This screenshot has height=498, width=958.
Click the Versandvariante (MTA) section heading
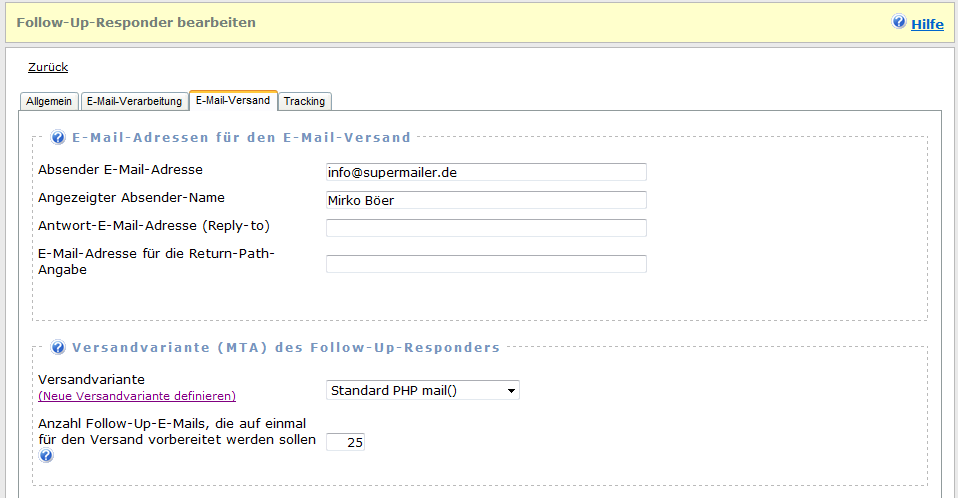(x=286, y=348)
